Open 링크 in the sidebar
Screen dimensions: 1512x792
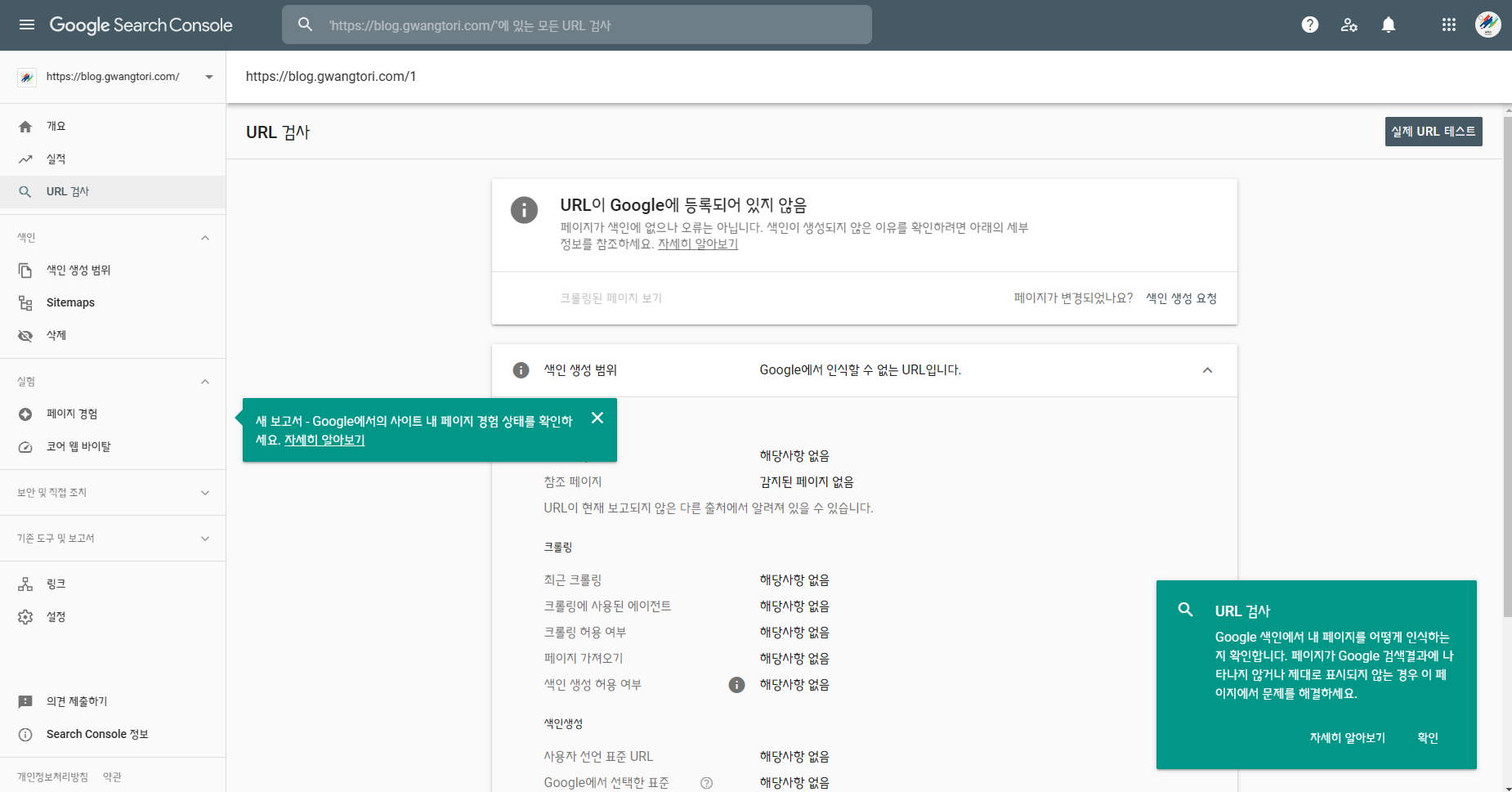coord(113,584)
